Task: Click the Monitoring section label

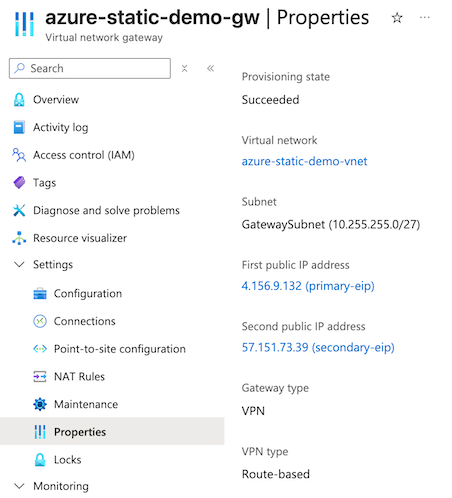Action: (61, 486)
